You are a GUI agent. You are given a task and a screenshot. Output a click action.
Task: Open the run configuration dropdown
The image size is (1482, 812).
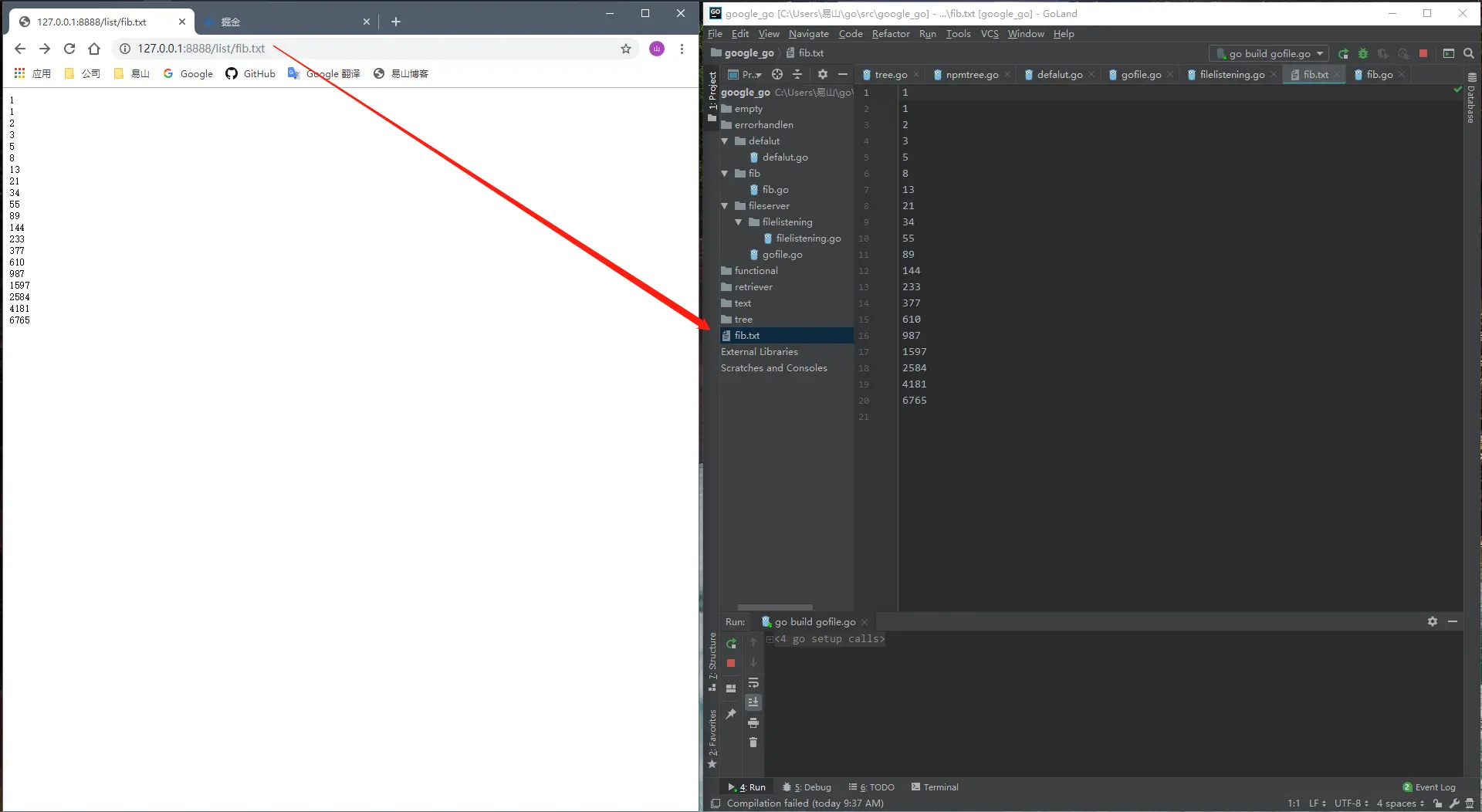(1269, 53)
